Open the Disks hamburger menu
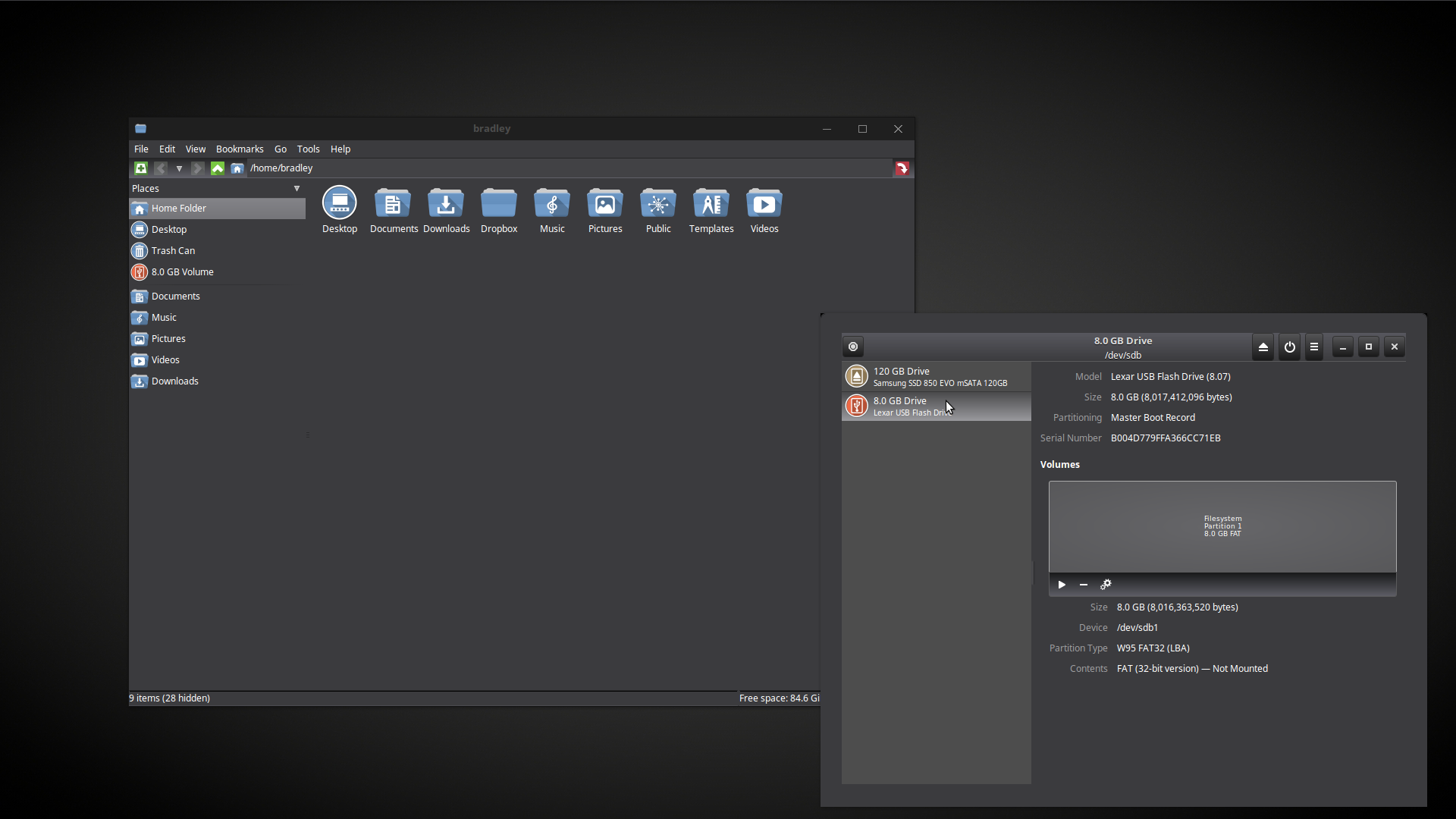This screenshot has width=1456, height=819. click(1314, 347)
